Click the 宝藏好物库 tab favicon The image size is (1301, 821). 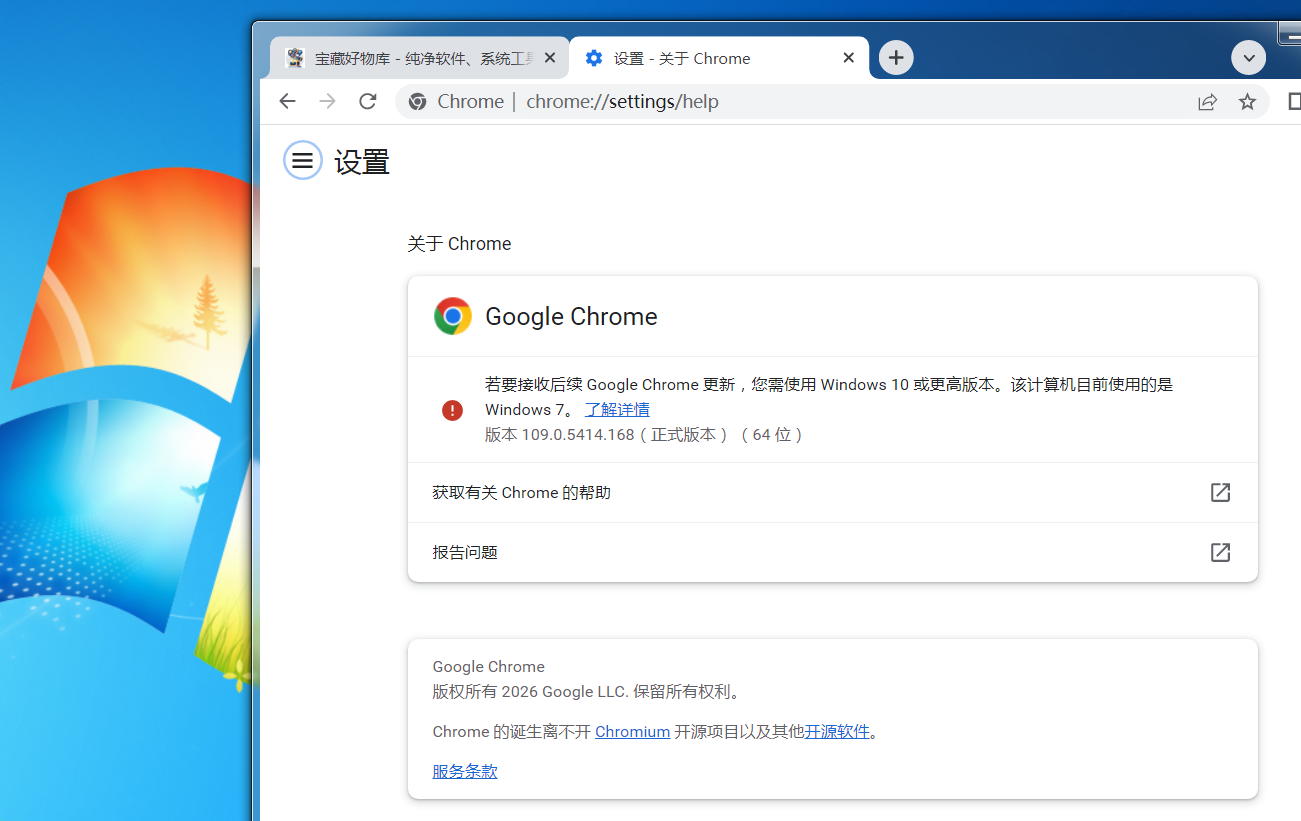coord(294,58)
